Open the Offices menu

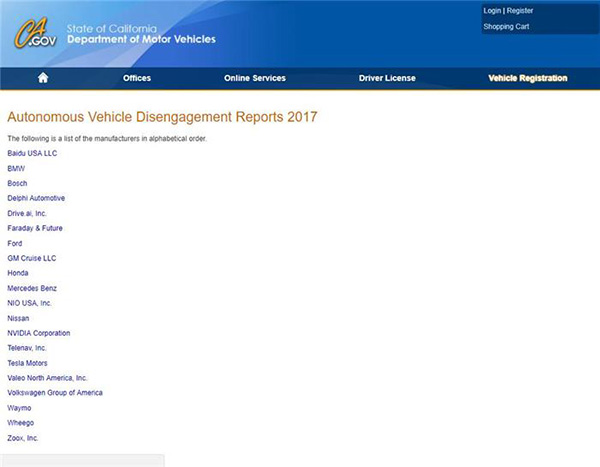pos(137,78)
